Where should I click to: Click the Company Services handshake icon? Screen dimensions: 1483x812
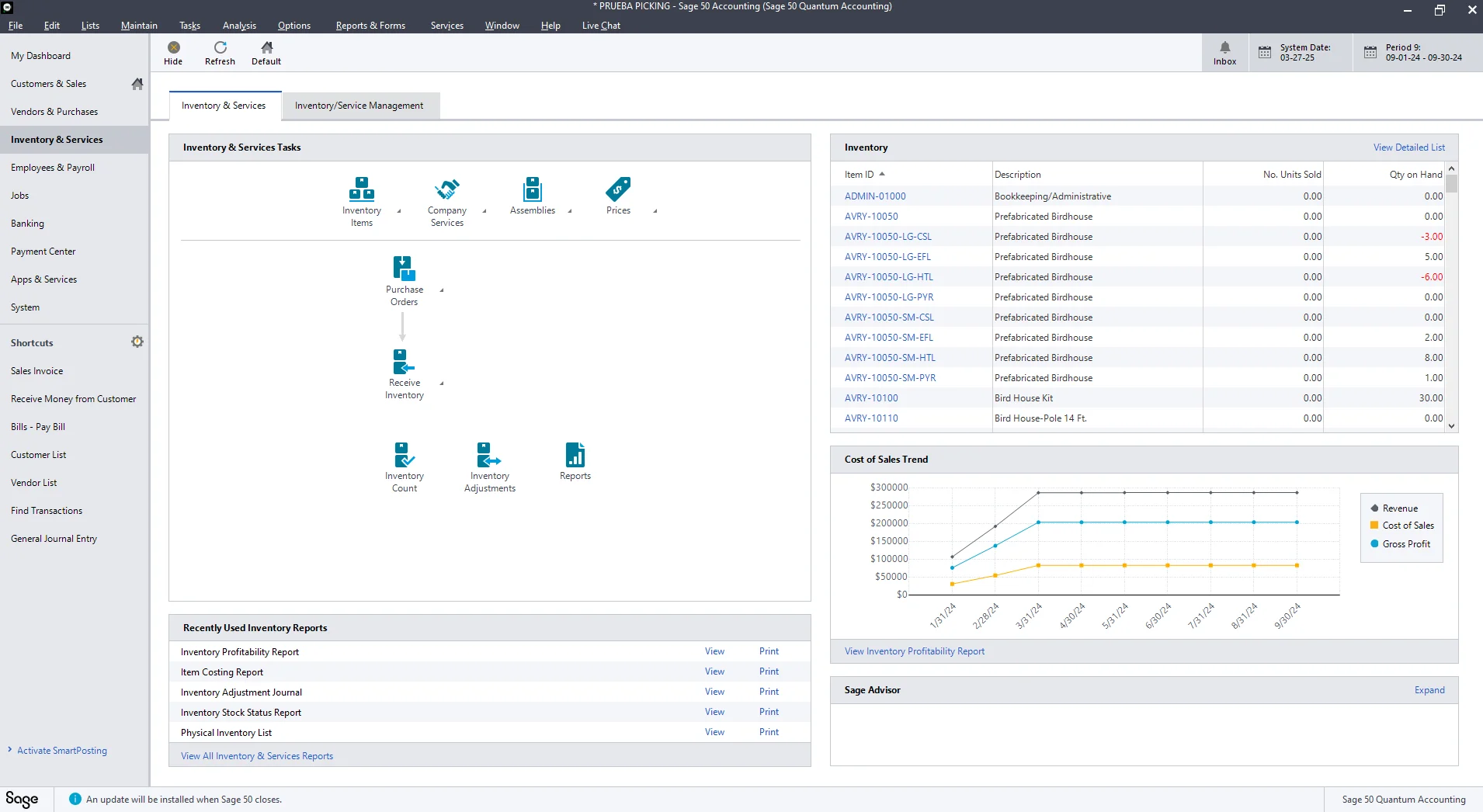pos(447,189)
